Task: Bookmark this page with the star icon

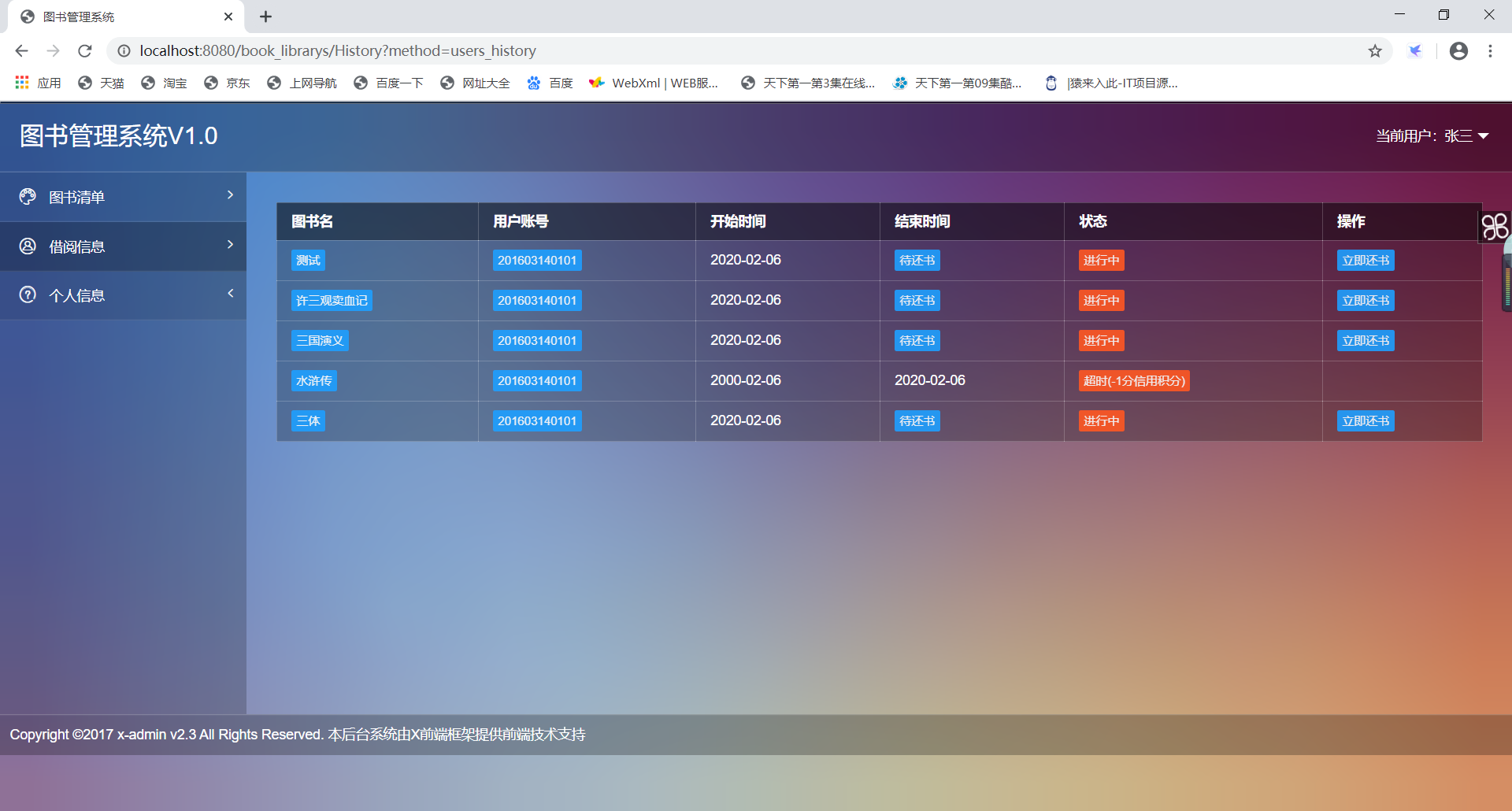Action: pyautogui.click(x=1375, y=51)
